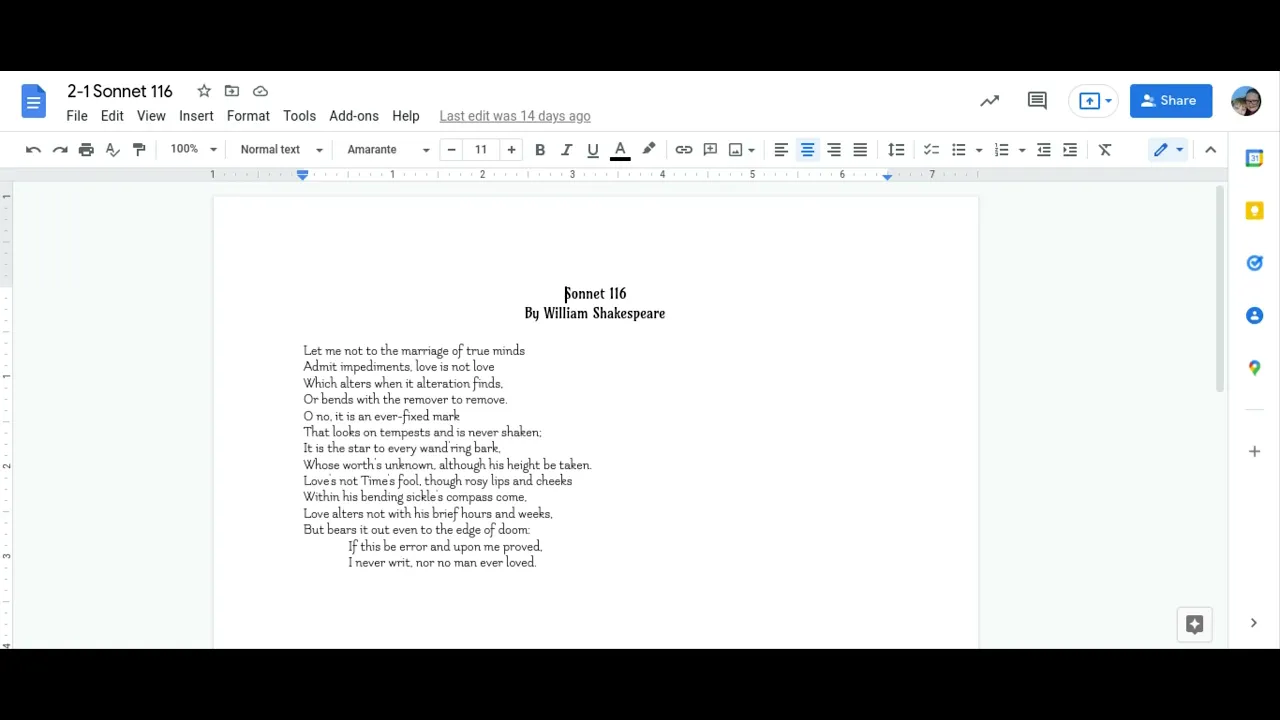The width and height of the screenshot is (1280, 720).
Task: Set justified text alignment
Action: 860,150
